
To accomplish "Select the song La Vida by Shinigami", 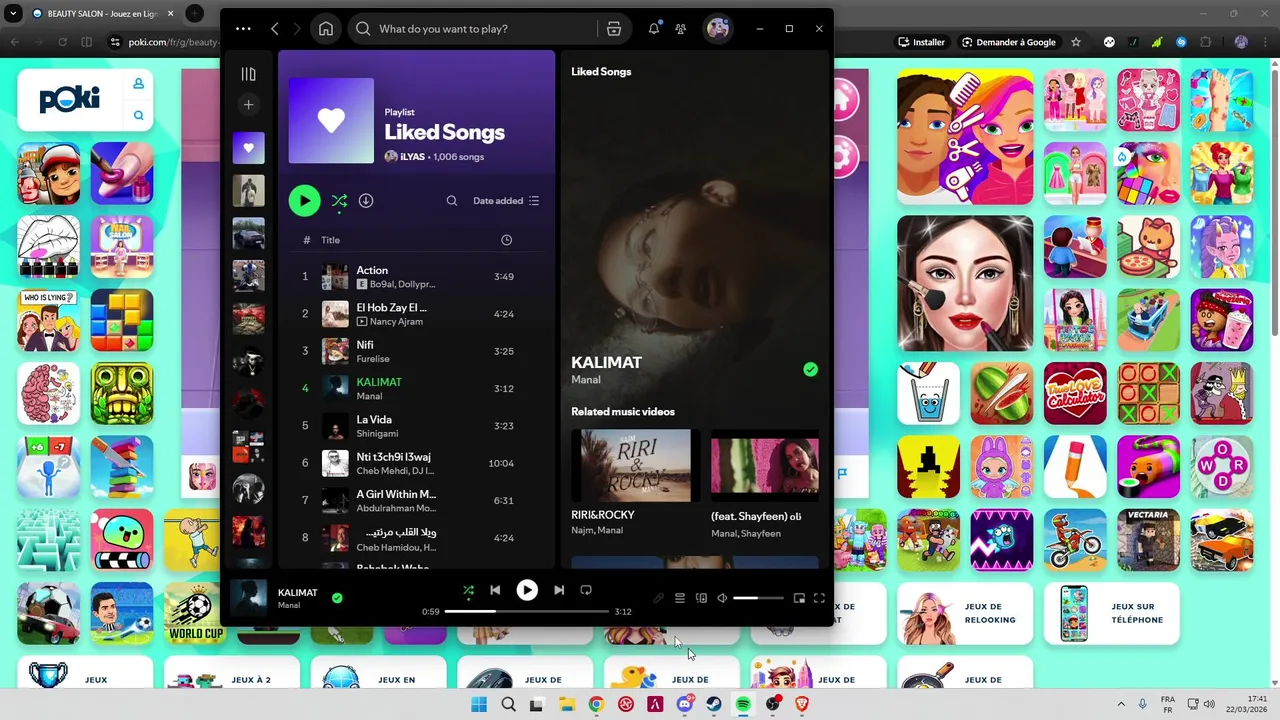I will [x=416, y=426].
